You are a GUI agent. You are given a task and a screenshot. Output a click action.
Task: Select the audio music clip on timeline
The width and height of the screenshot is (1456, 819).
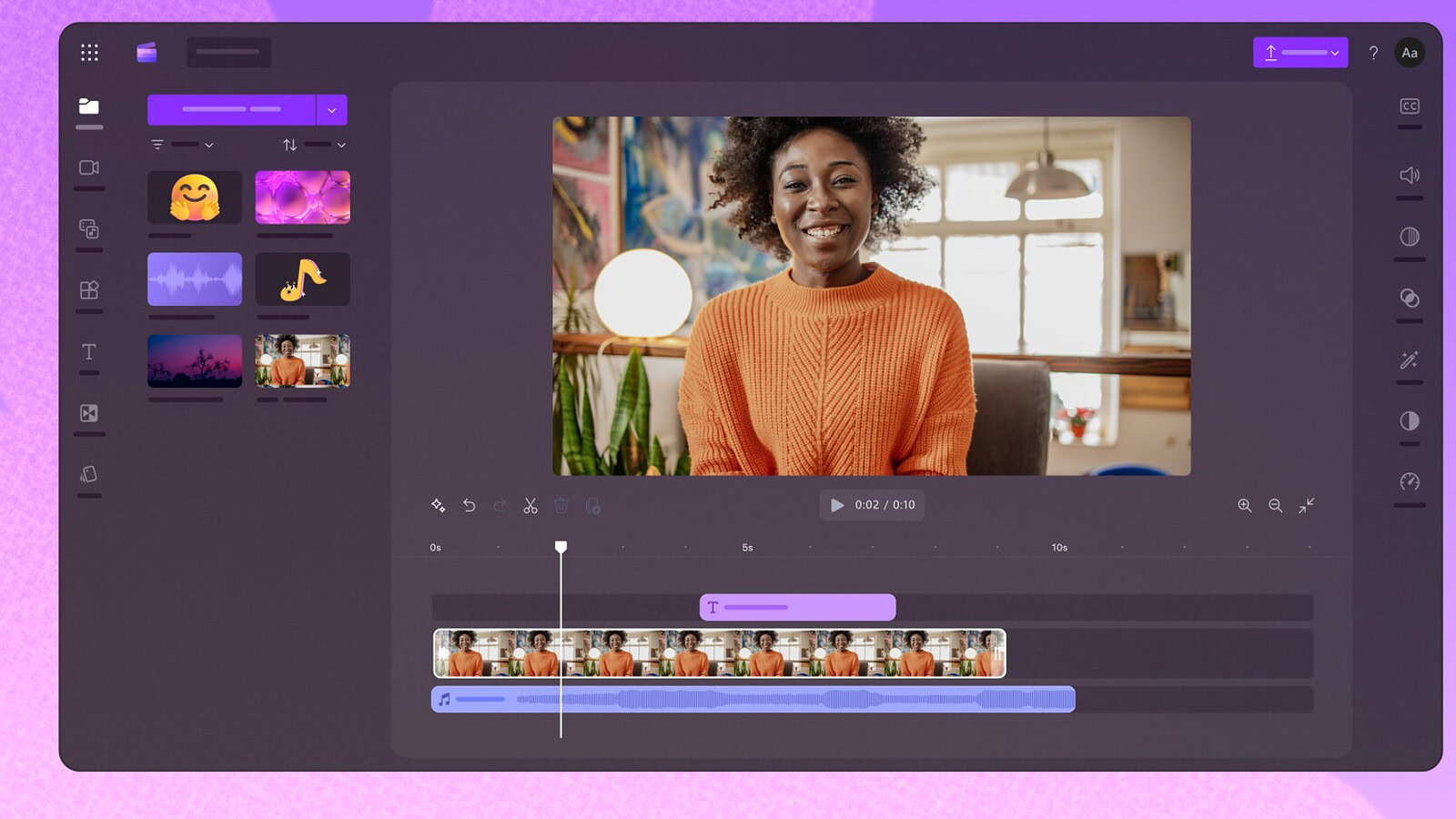tap(753, 699)
